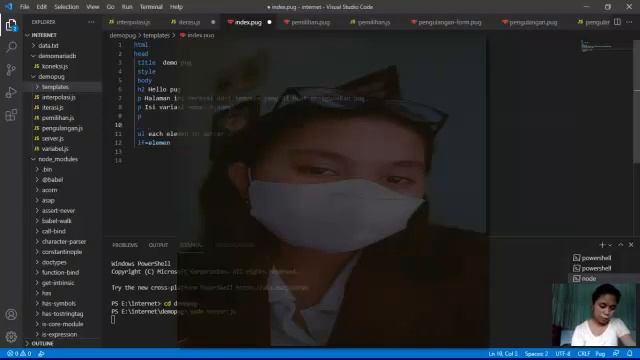Click the Ln, Col cursor position indicator
640x360 pixels.
tap(503, 354)
